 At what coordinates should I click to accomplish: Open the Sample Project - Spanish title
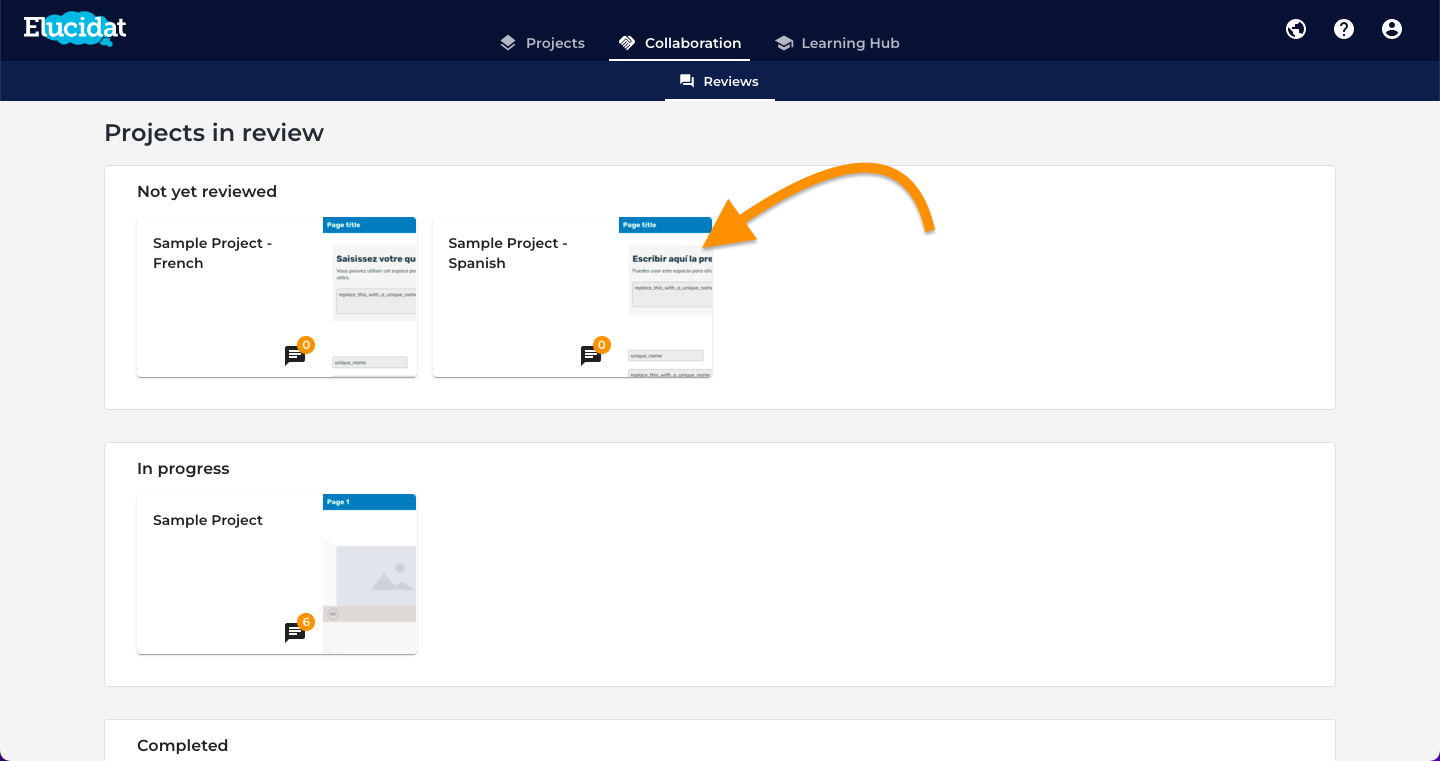coord(508,253)
